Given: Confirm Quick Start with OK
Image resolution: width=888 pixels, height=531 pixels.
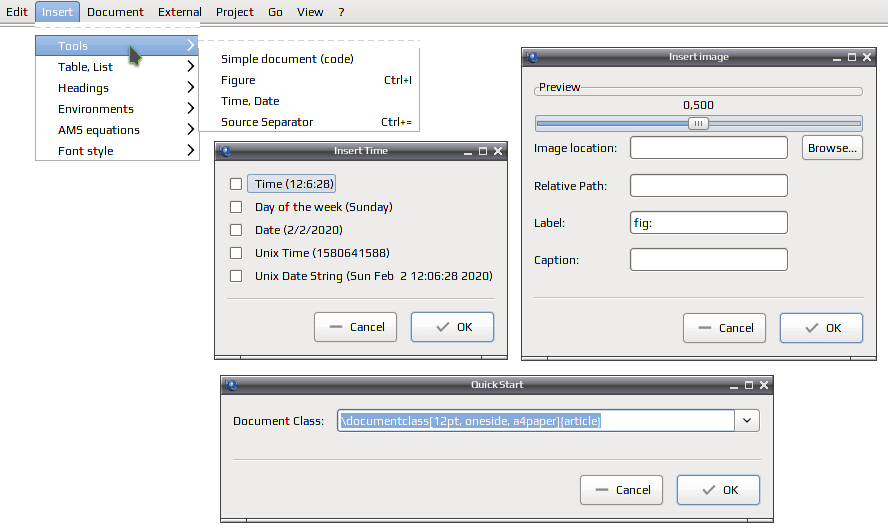Looking at the screenshot, I should click(x=718, y=490).
